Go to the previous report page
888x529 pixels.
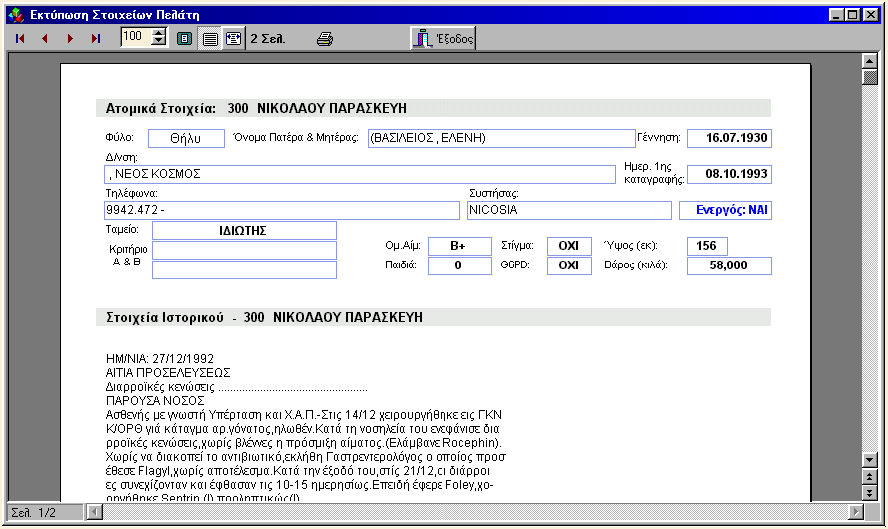click(x=44, y=39)
